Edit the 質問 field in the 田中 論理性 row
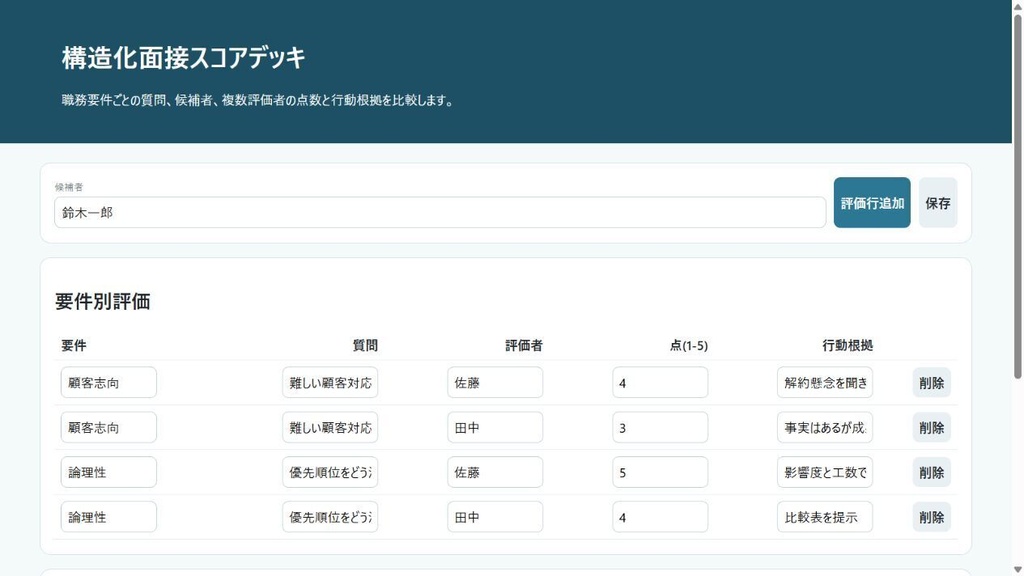 (330, 517)
